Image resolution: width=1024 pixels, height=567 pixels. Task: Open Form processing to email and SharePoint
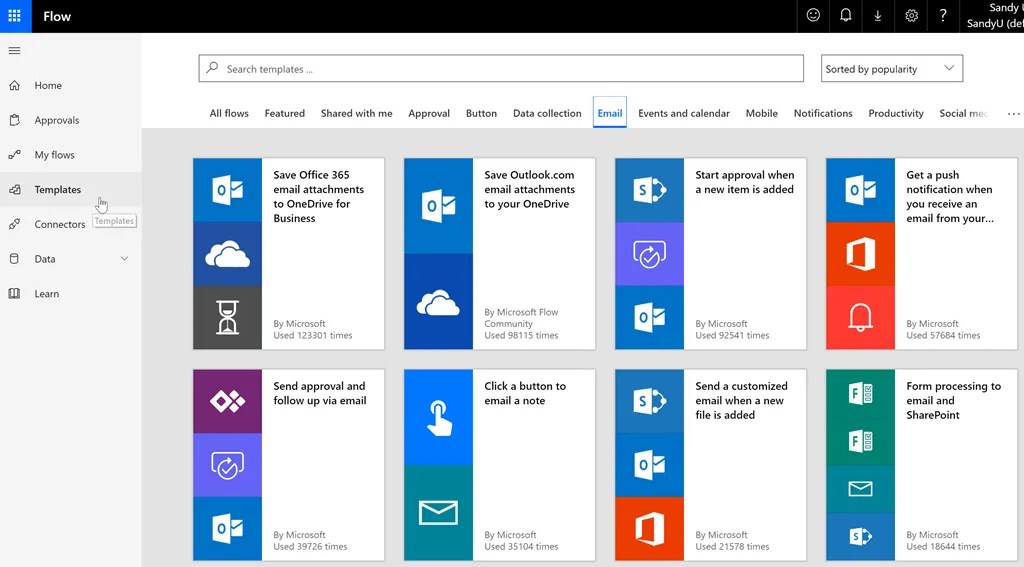(x=921, y=465)
